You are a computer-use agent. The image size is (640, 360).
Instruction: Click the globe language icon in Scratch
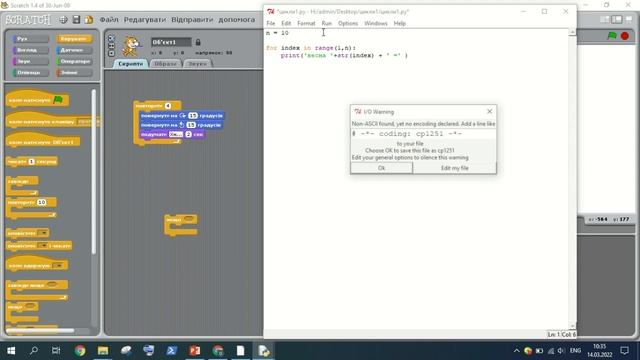(63, 19)
